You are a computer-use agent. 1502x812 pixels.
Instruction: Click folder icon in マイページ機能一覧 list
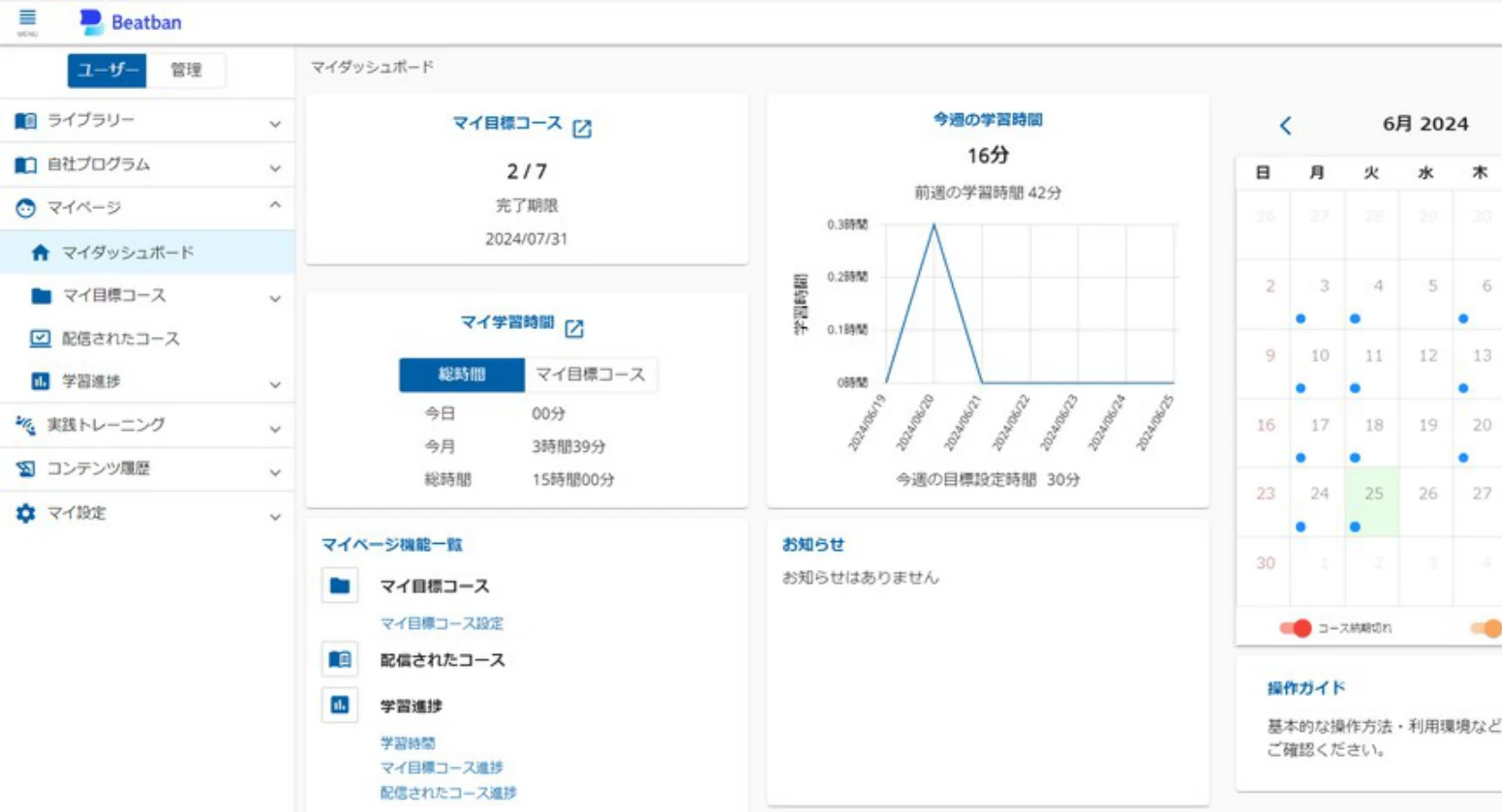[x=340, y=586]
